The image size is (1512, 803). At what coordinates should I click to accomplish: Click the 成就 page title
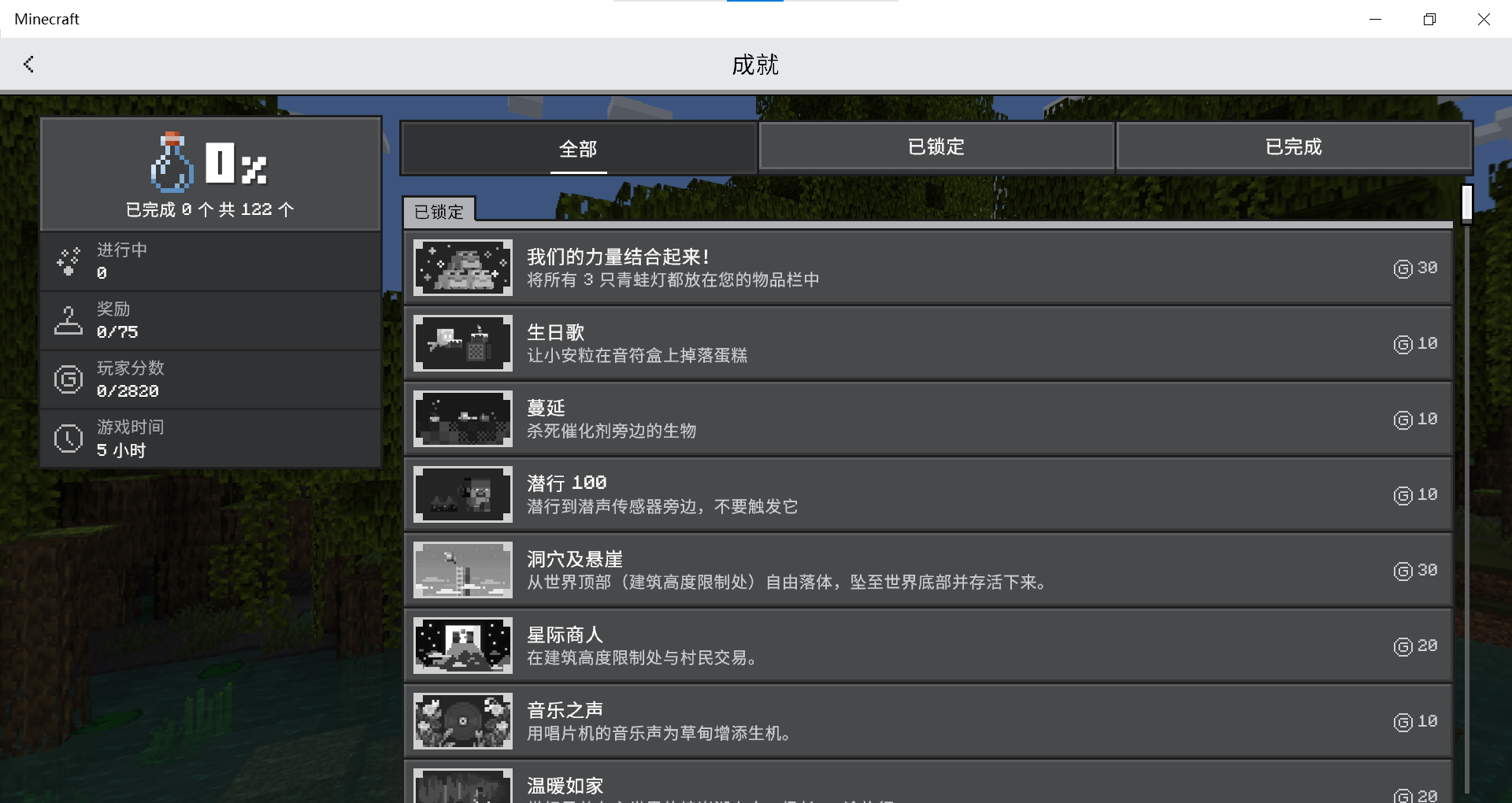pos(755,65)
